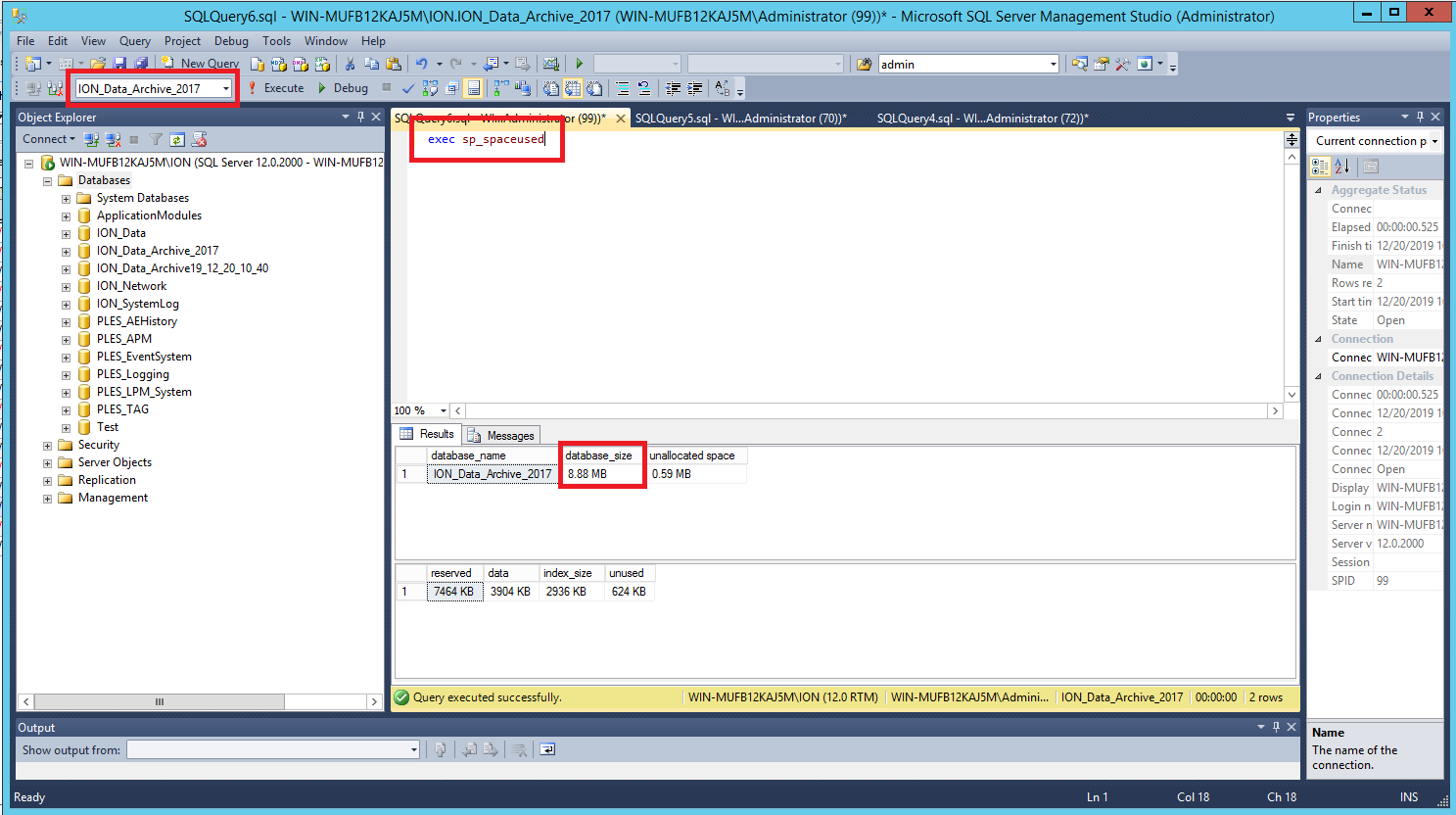Open the DMX query icon

(300, 64)
